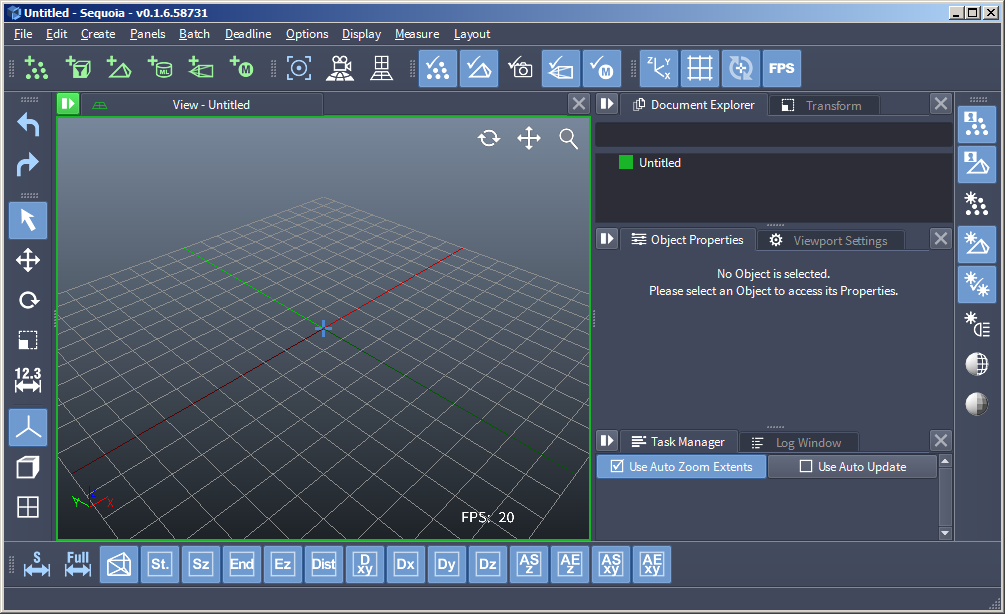The image size is (1005, 614).
Task: Click the Create Point Region icon with cylinder
Action: (x=160, y=68)
